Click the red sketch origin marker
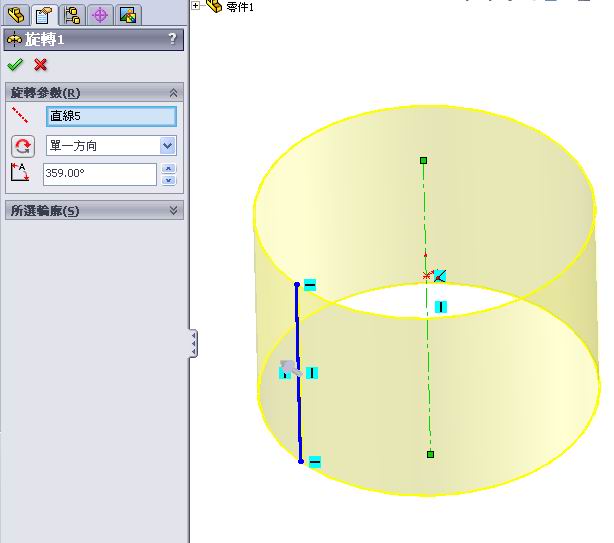Image resolution: width=614 pixels, height=543 pixels. pyautogui.click(x=426, y=275)
